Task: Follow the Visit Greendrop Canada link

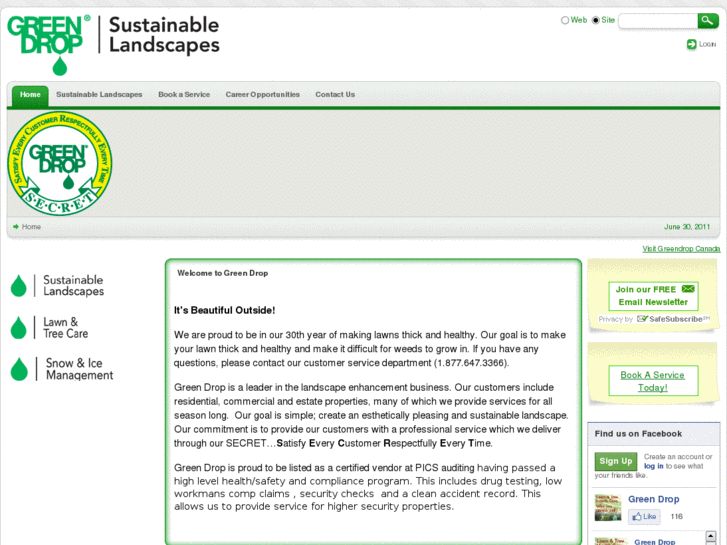Action: click(681, 249)
